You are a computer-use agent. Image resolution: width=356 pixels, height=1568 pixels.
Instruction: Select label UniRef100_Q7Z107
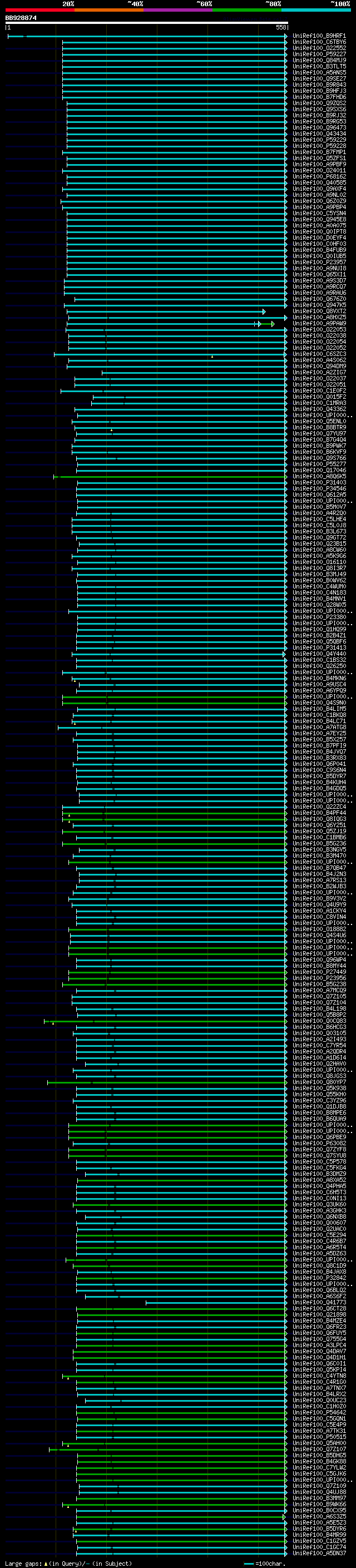[x=319, y=1449]
